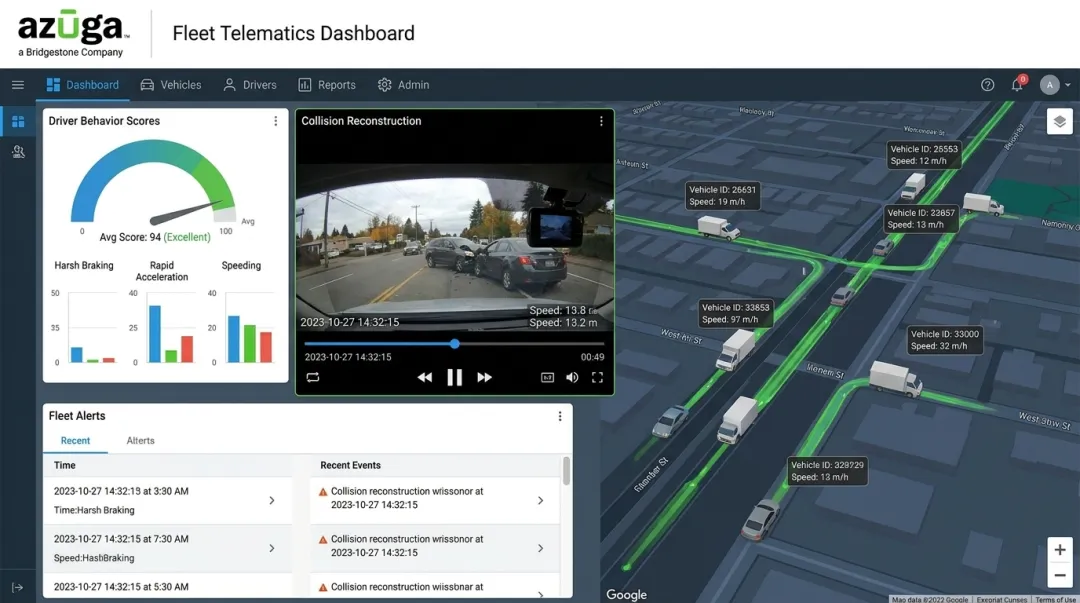
Task: Click truck icon for vehicle 33000
Action: tap(895, 378)
